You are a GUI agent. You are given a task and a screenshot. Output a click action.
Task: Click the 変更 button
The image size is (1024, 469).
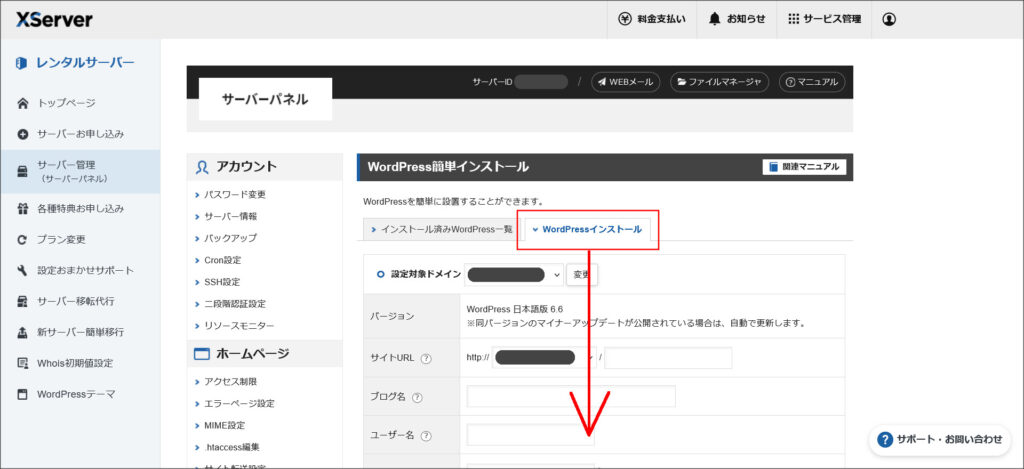[581, 274]
